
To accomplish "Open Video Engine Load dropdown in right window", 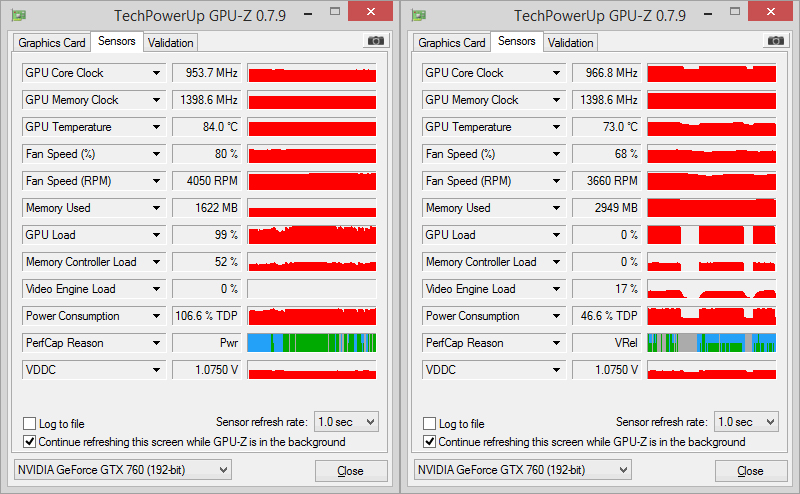I will 556,289.
